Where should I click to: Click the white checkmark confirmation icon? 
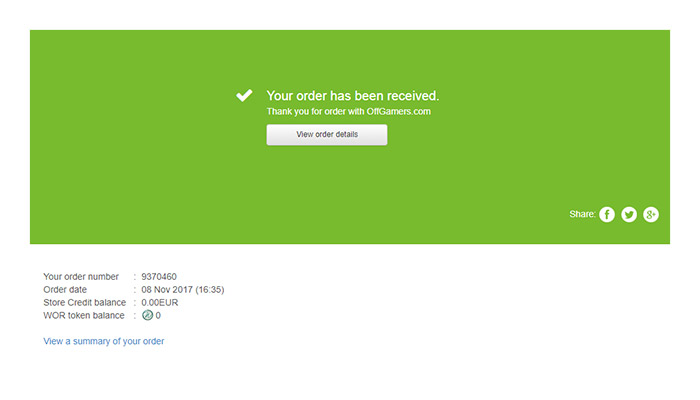244,96
